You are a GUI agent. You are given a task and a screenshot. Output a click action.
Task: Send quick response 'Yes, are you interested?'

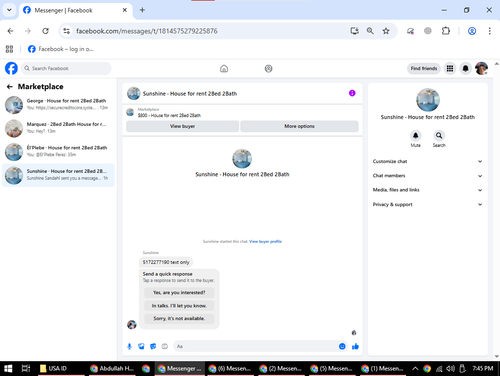point(179,293)
